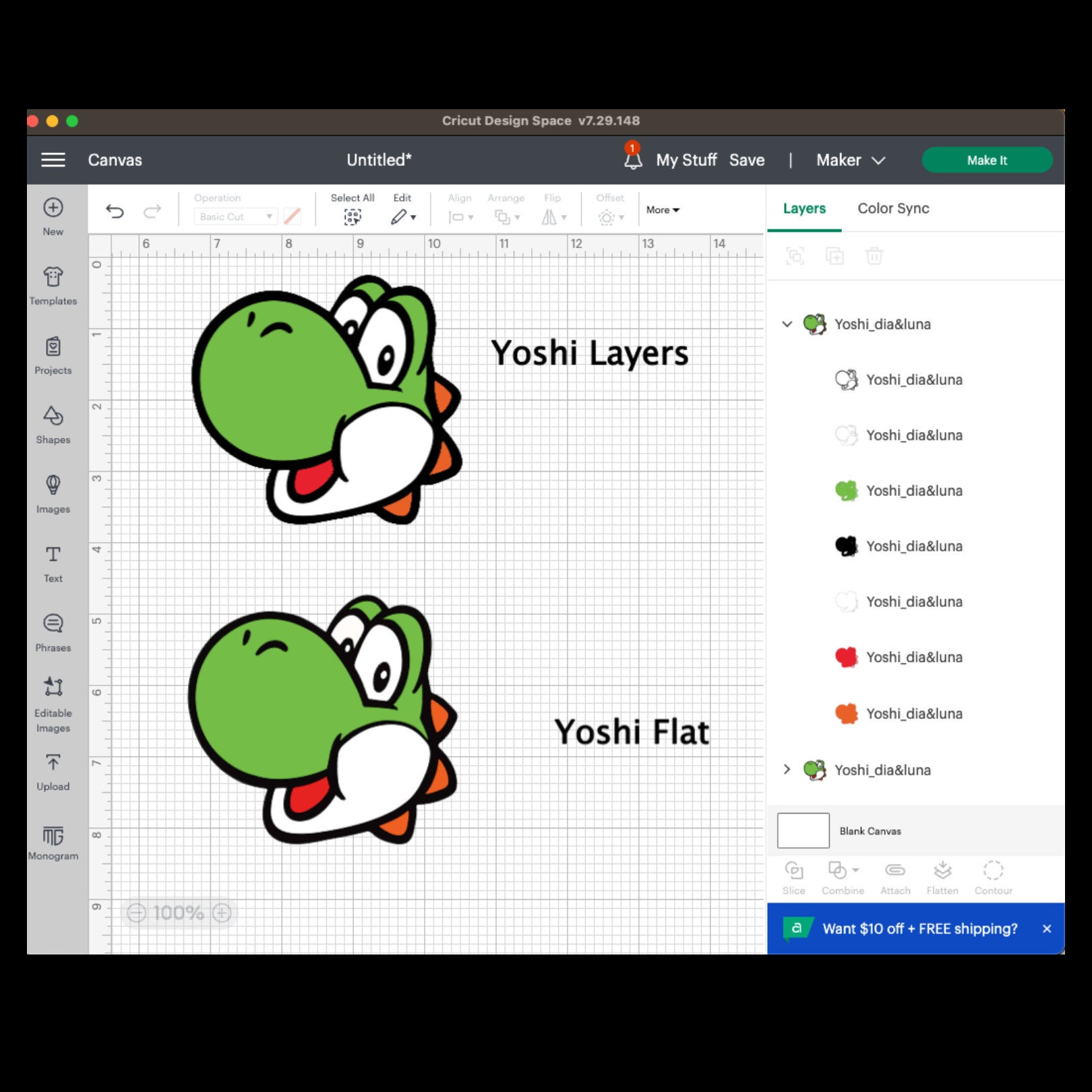Image resolution: width=1092 pixels, height=1092 pixels.
Task: Click the Flatten tool
Action: click(x=942, y=878)
